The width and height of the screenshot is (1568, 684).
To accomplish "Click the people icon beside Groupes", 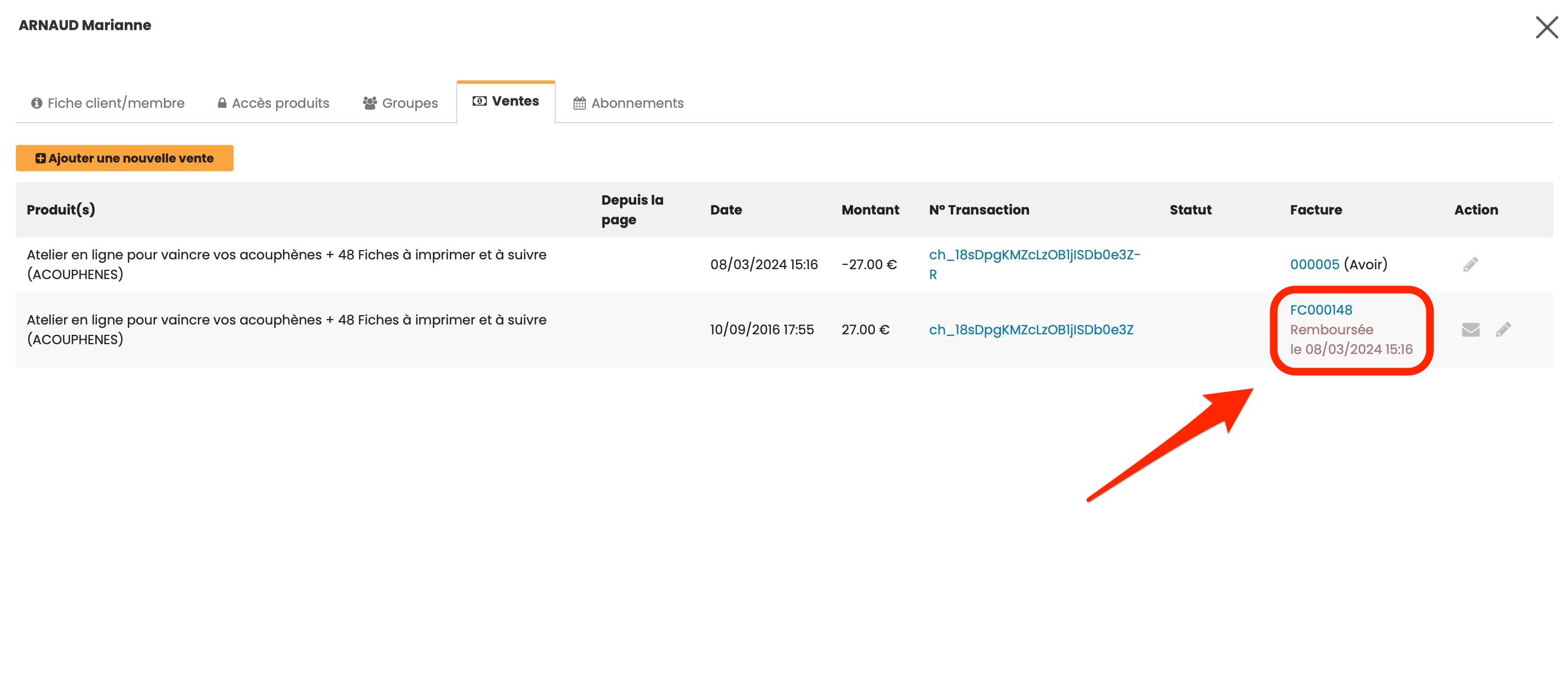I will tap(369, 103).
